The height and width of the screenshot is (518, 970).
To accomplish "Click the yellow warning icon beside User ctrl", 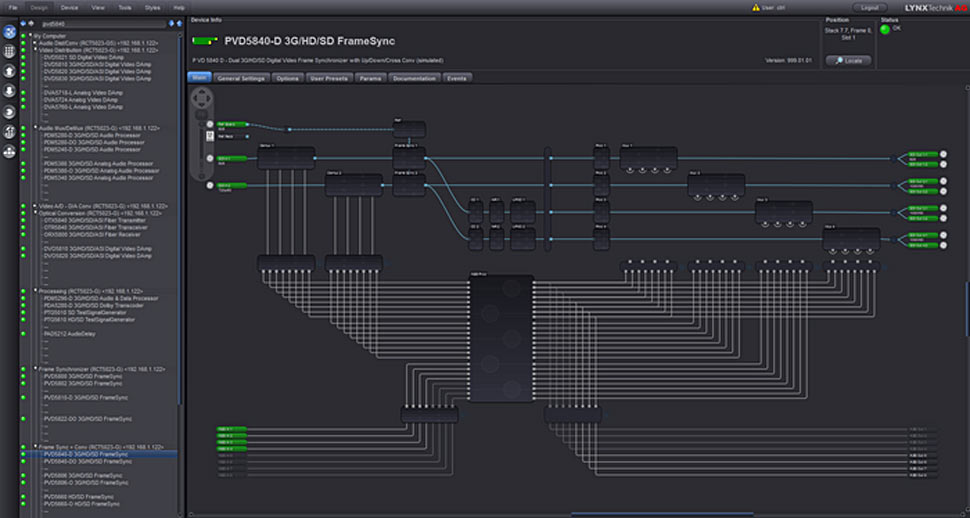I will [x=755, y=8].
